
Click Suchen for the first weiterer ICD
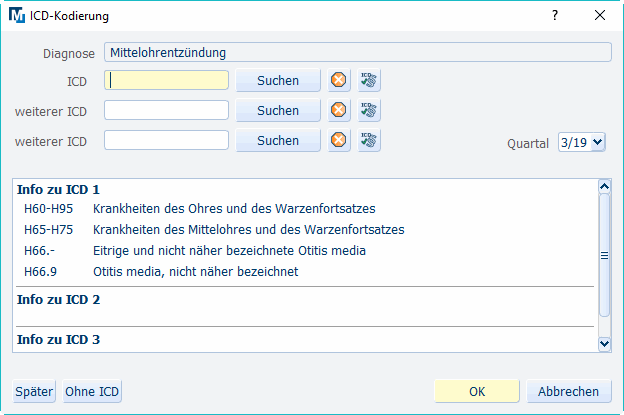pos(278,110)
